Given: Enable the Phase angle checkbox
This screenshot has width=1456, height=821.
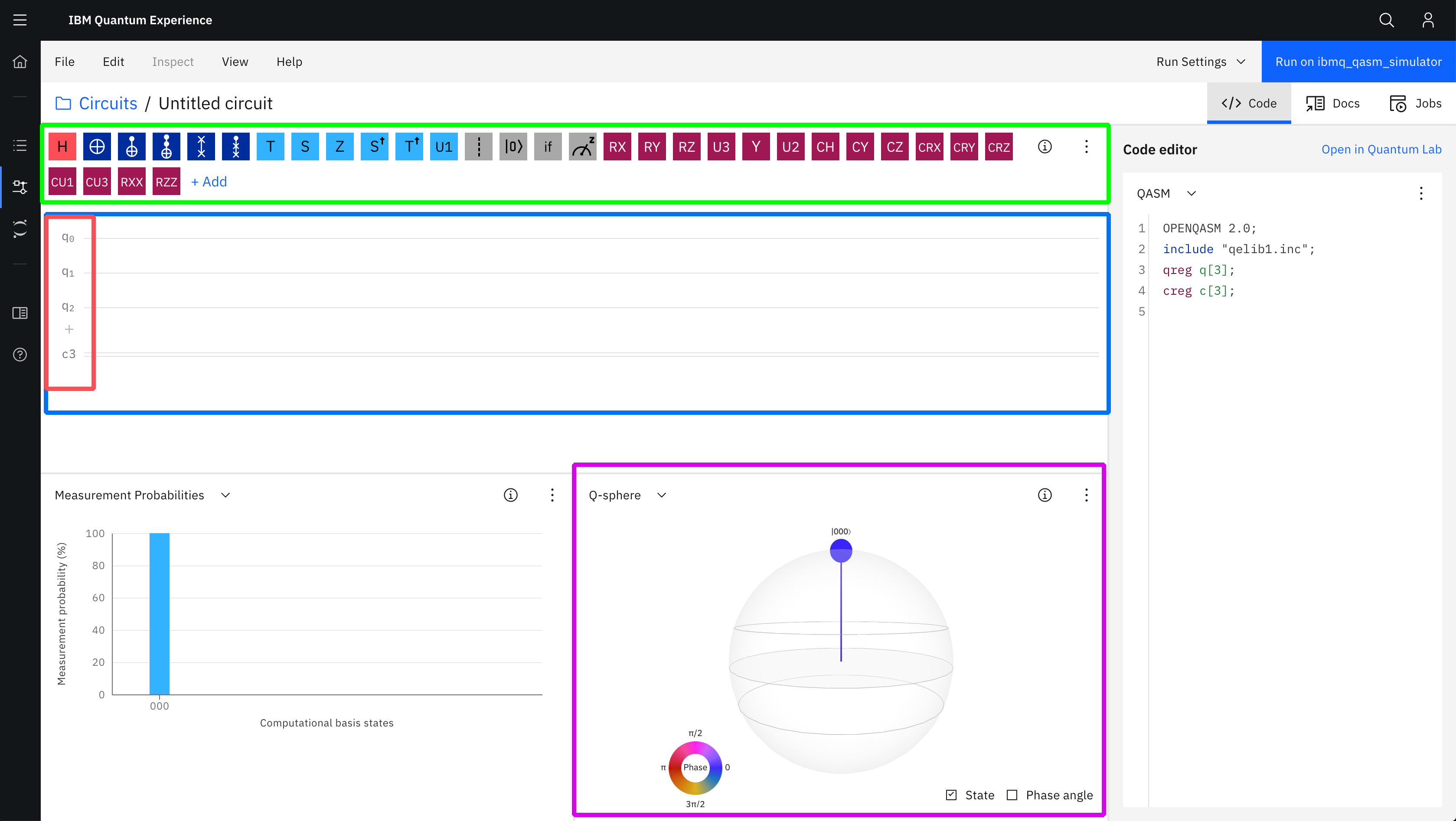Looking at the screenshot, I should (x=1012, y=795).
